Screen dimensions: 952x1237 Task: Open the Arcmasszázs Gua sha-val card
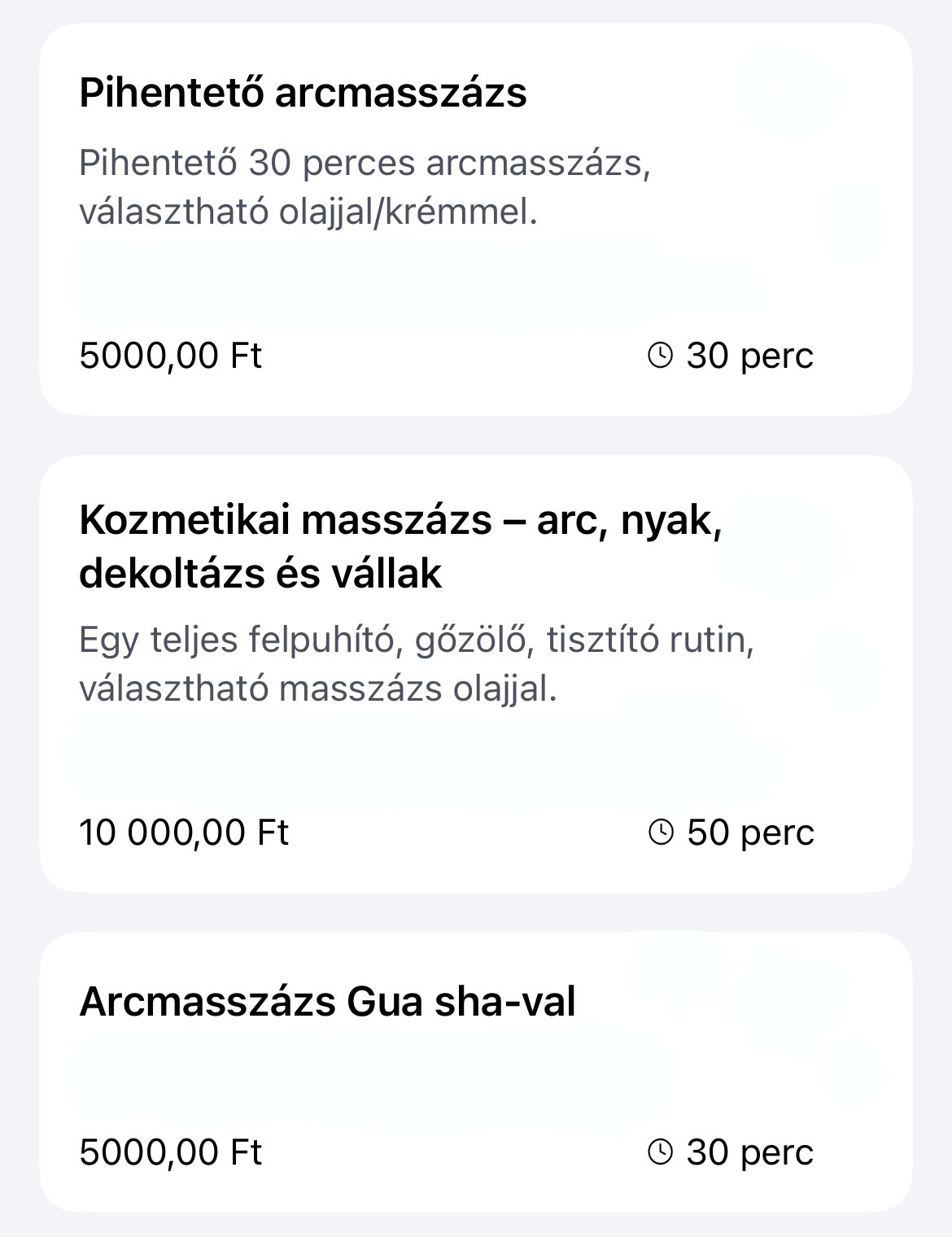pyautogui.click(x=476, y=1073)
